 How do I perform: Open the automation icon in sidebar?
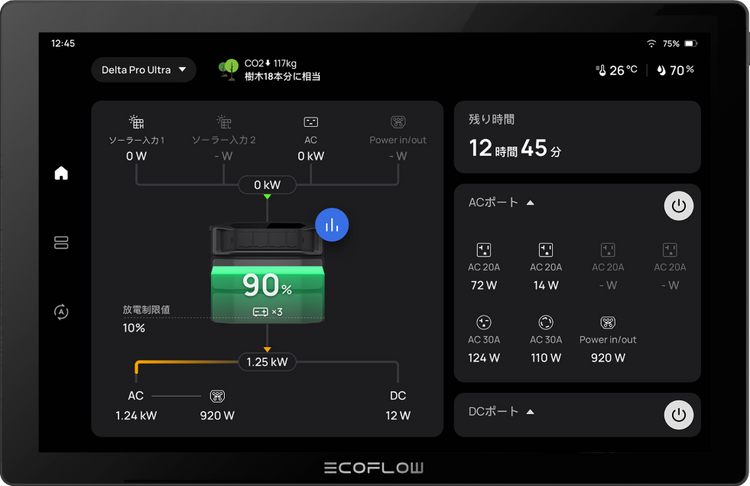click(61, 312)
